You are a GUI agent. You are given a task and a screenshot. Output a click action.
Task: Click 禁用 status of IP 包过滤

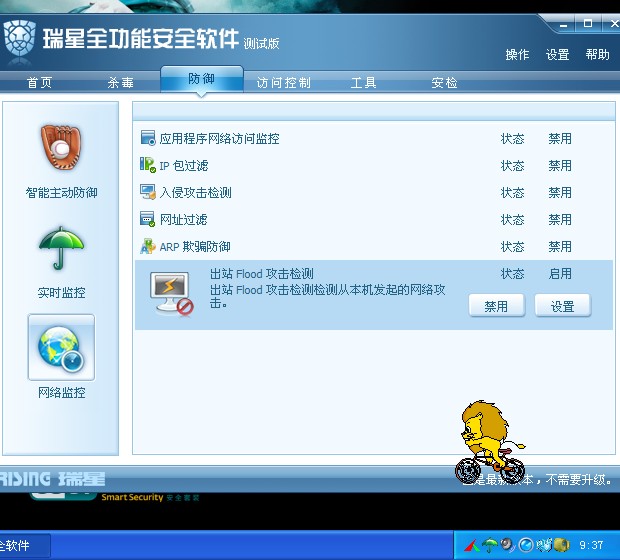click(x=560, y=165)
